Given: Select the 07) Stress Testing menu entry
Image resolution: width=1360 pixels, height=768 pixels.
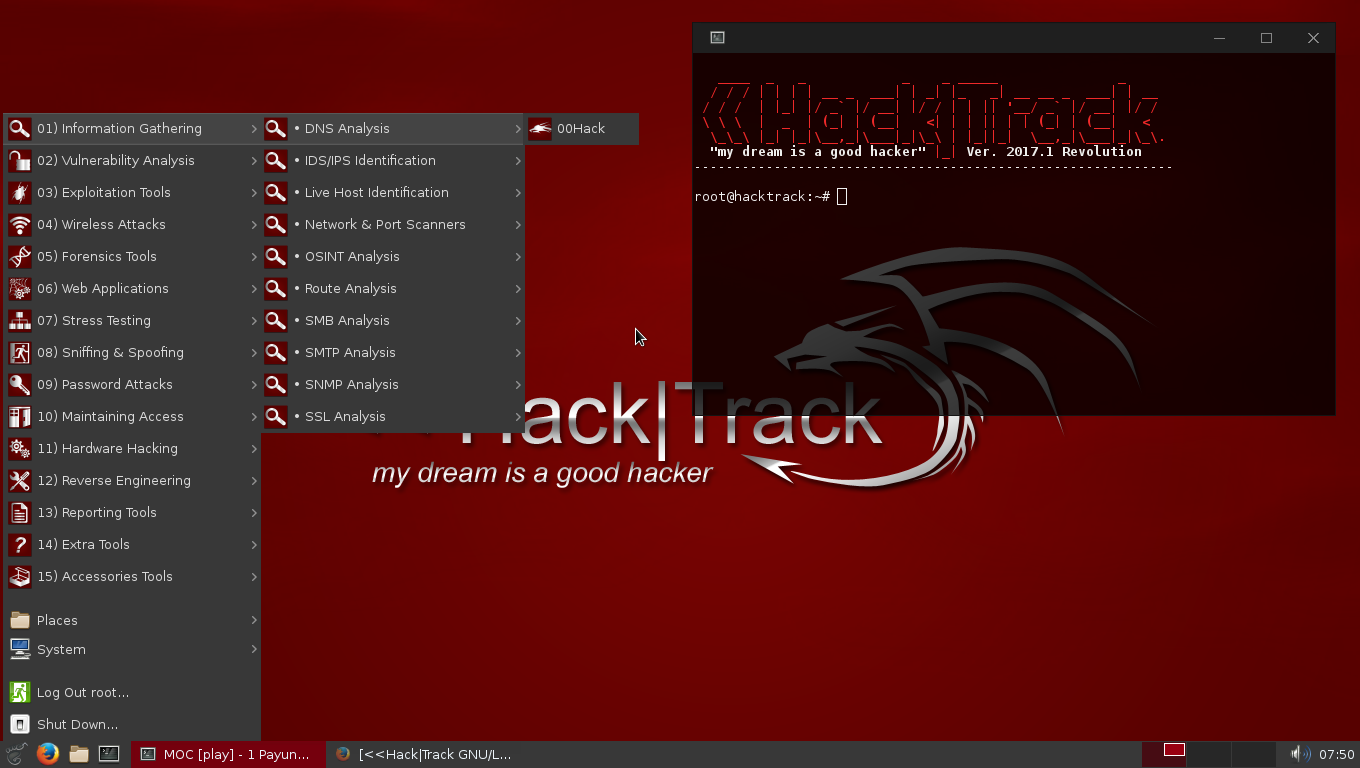Looking at the screenshot, I should pyautogui.click(x=93, y=320).
